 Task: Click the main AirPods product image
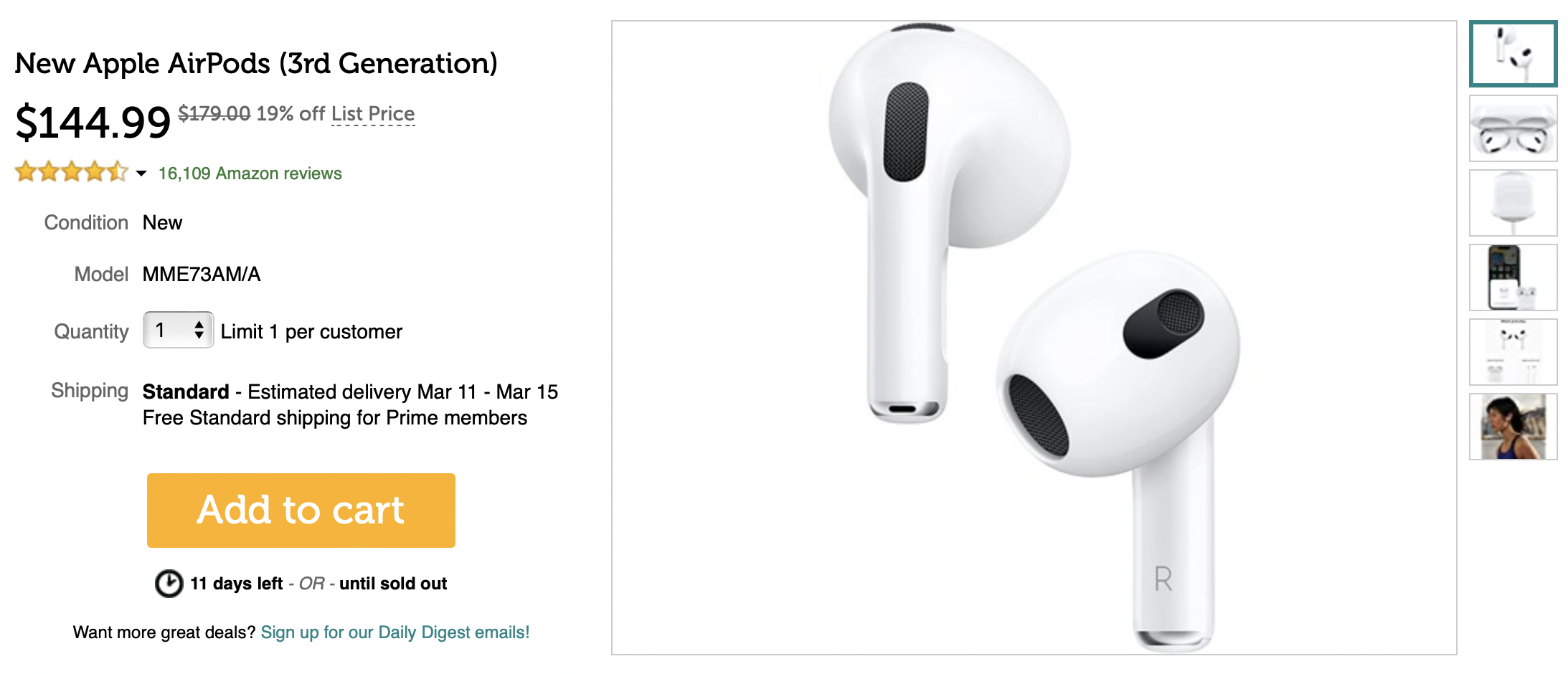pyautogui.click(x=1034, y=338)
